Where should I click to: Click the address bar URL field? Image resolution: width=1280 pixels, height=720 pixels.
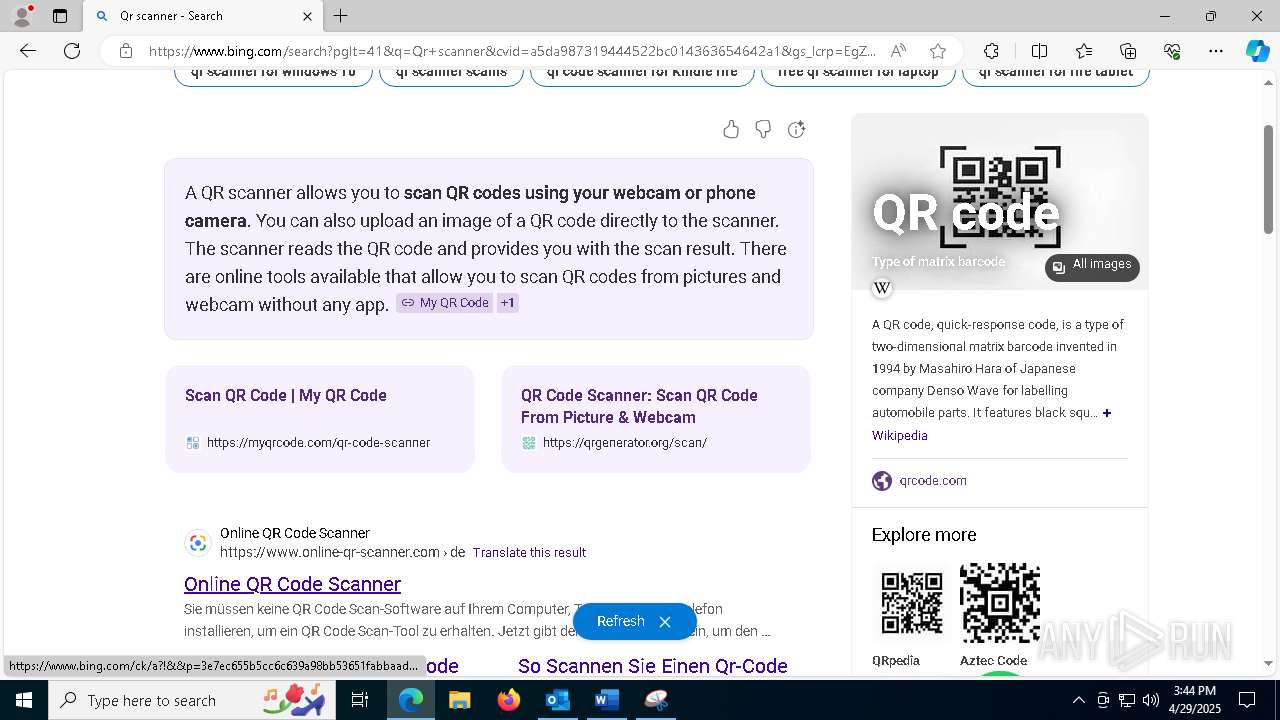click(x=512, y=51)
